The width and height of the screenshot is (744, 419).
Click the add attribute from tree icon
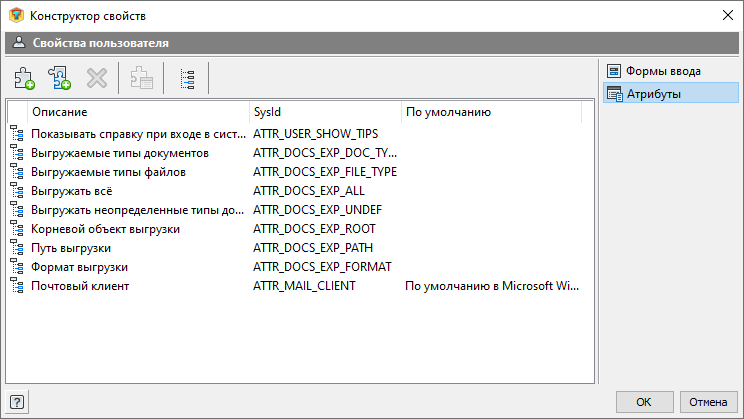pyautogui.click(x=59, y=78)
